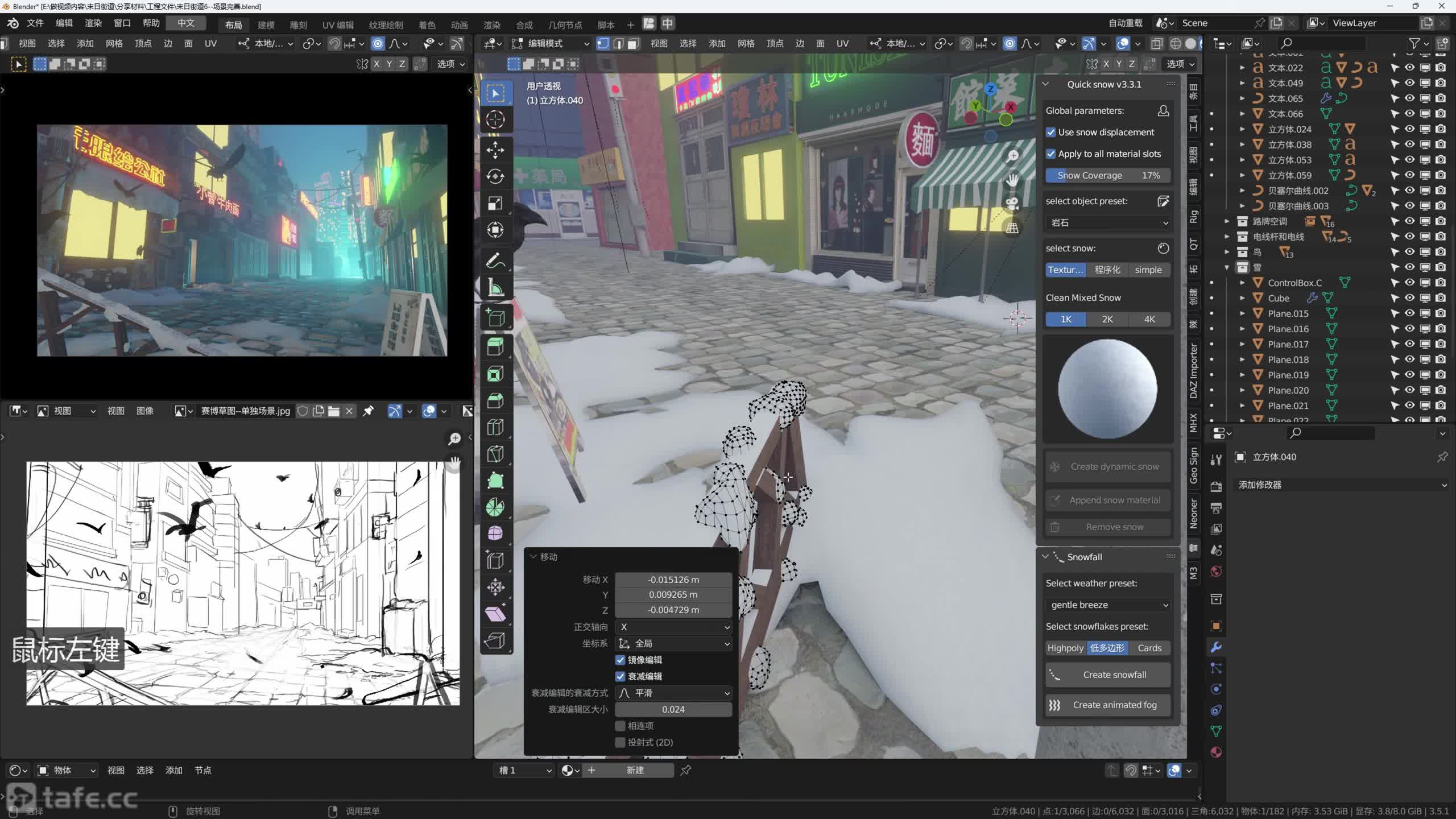This screenshot has width=1456, height=819.
Task: Select 2K texture resolution
Action: pos(1107,319)
